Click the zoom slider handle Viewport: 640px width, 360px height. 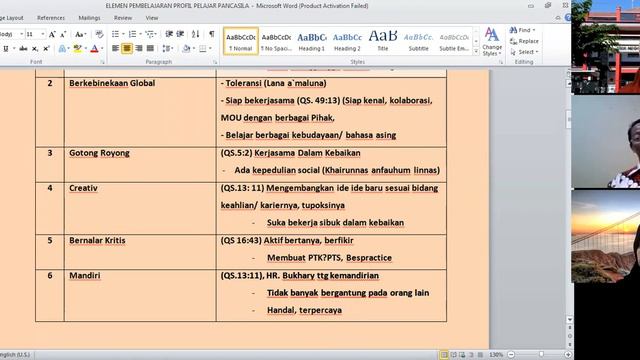pyautogui.click(x=541, y=355)
